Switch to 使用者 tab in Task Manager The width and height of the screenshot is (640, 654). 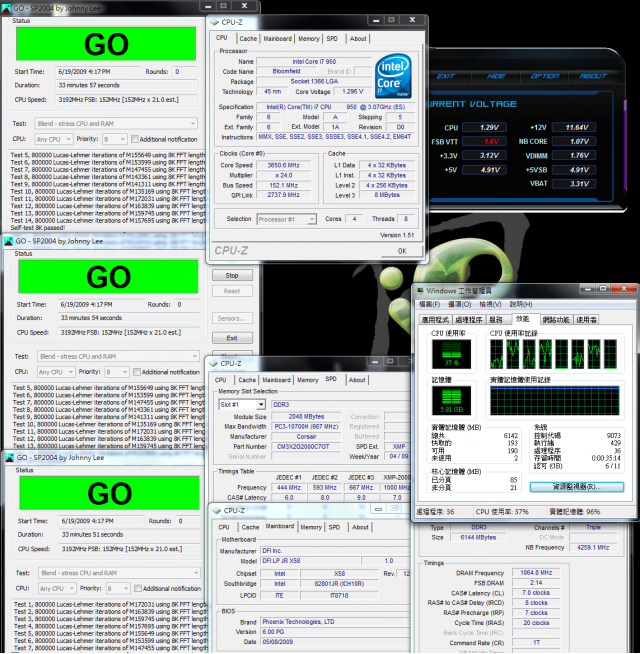[x=587, y=319]
